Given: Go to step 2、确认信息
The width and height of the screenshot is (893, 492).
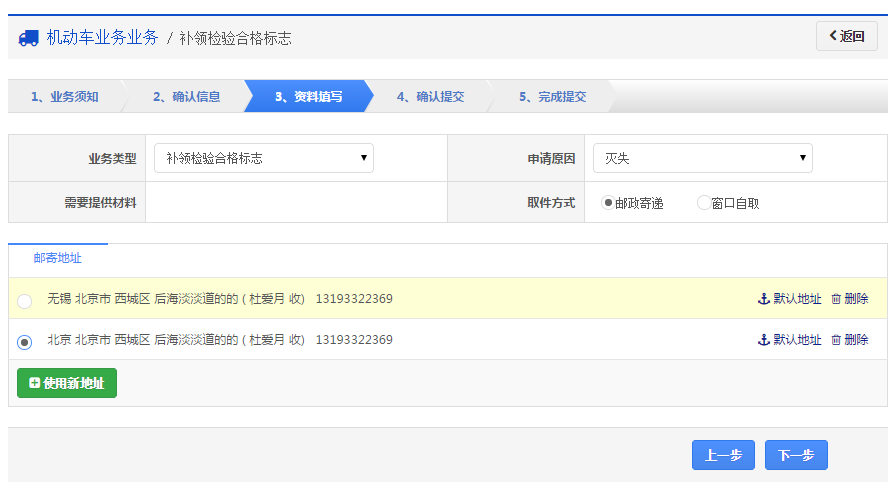Looking at the screenshot, I should pyautogui.click(x=186, y=97).
